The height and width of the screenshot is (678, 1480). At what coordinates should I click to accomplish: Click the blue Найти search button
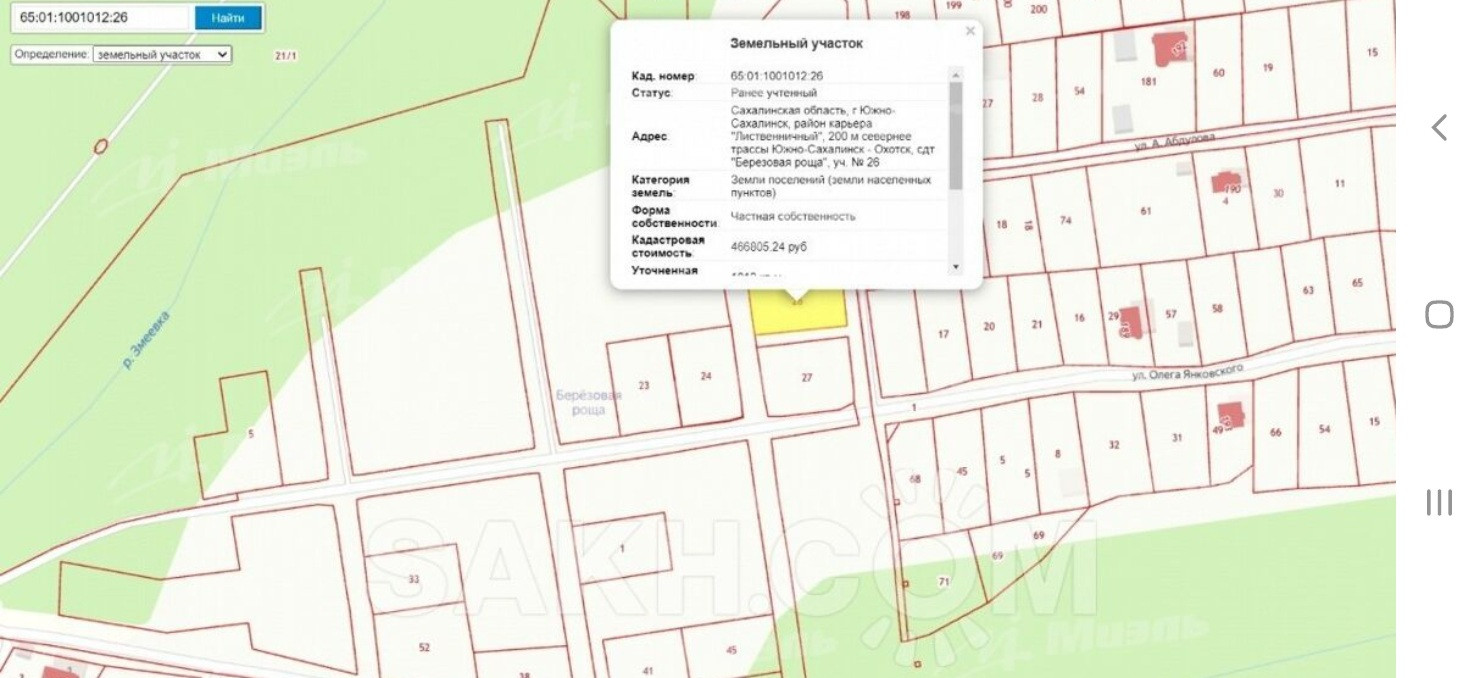(x=228, y=18)
